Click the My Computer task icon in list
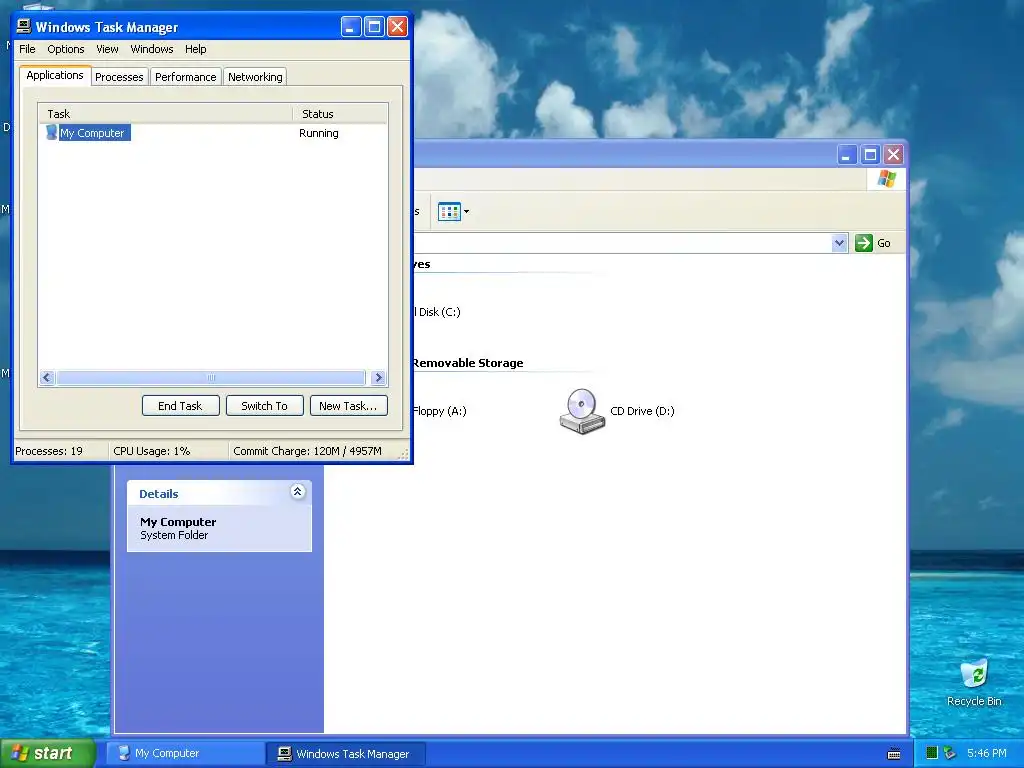Screen dimensions: 1024x768 pyautogui.click(x=52, y=133)
